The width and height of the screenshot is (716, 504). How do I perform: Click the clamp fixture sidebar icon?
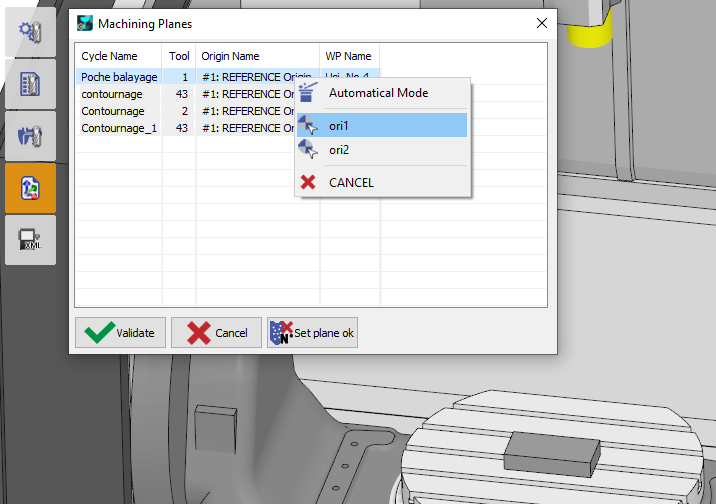[30, 136]
